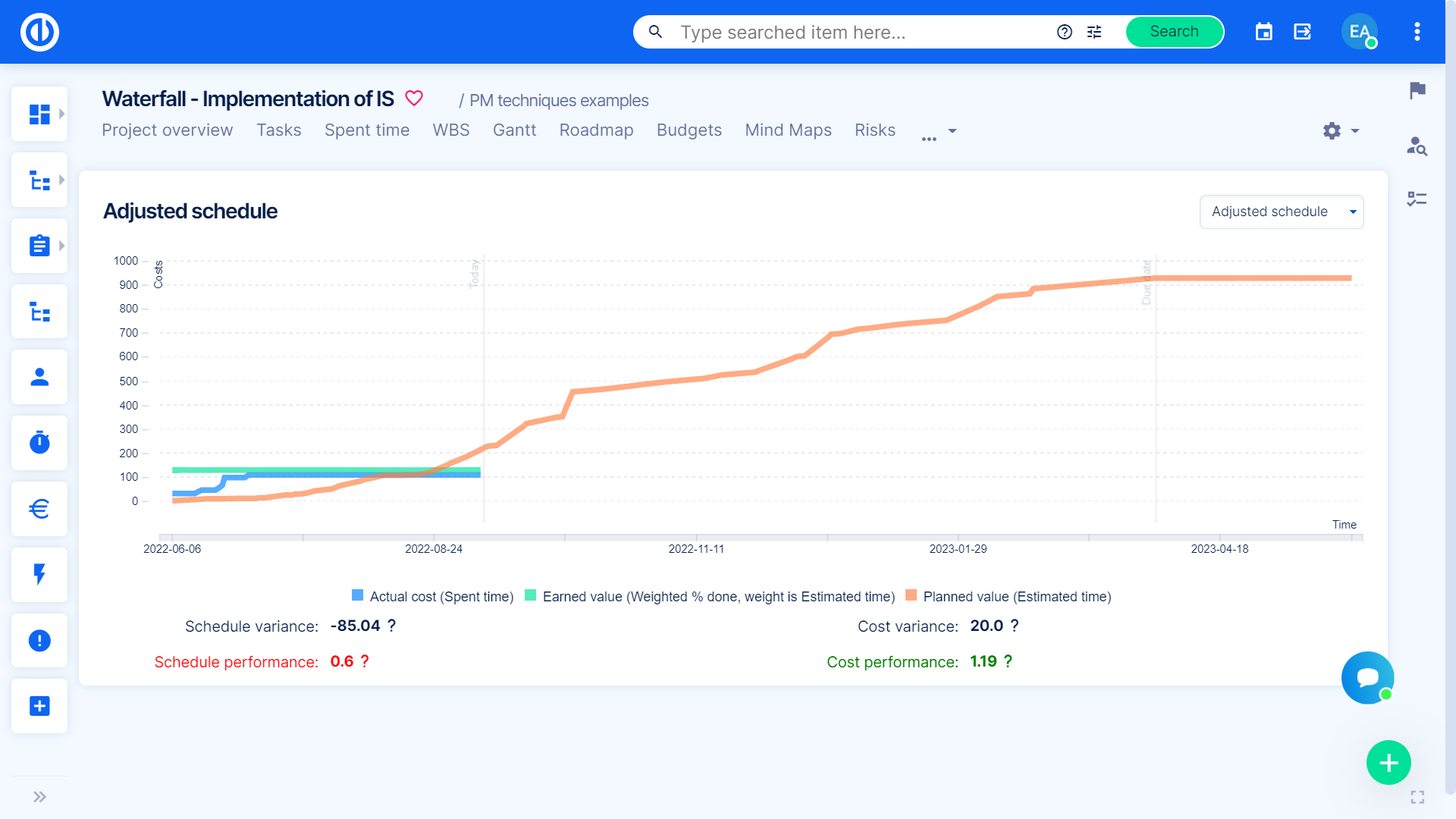The width and height of the screenshot is (1456, 819).
Task: Click the euro budgets sidebar icon
Action: coord(39,509)
